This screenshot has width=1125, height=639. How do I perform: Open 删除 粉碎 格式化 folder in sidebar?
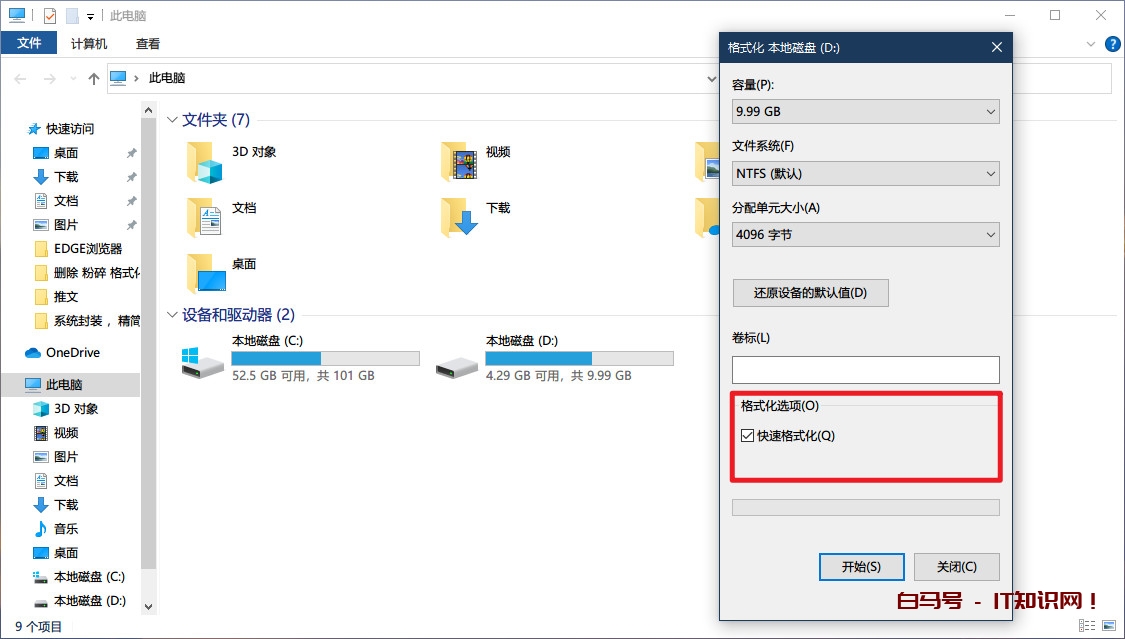coord(87,273)
